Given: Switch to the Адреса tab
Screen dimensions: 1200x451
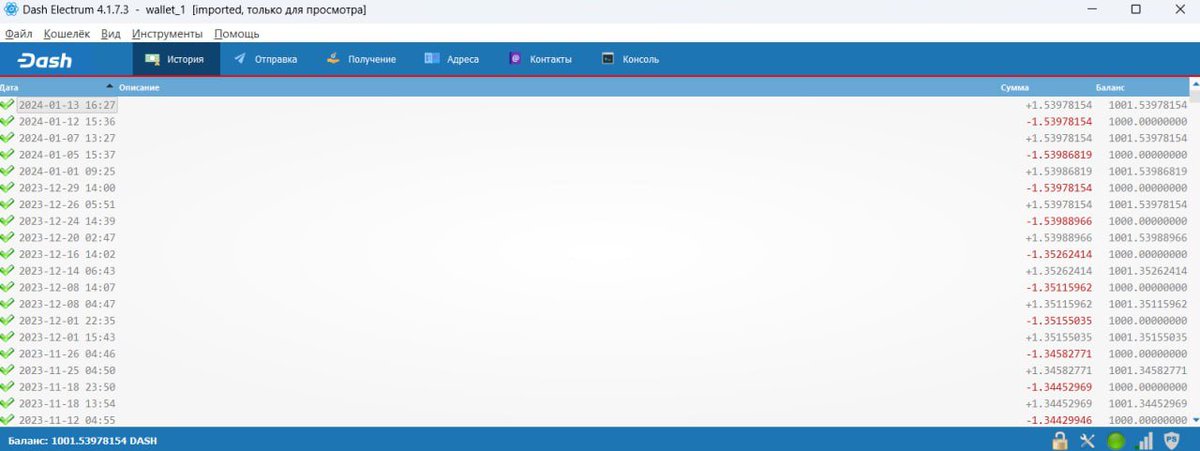Looking at the screenshot, I should click(x=452, y=59).
